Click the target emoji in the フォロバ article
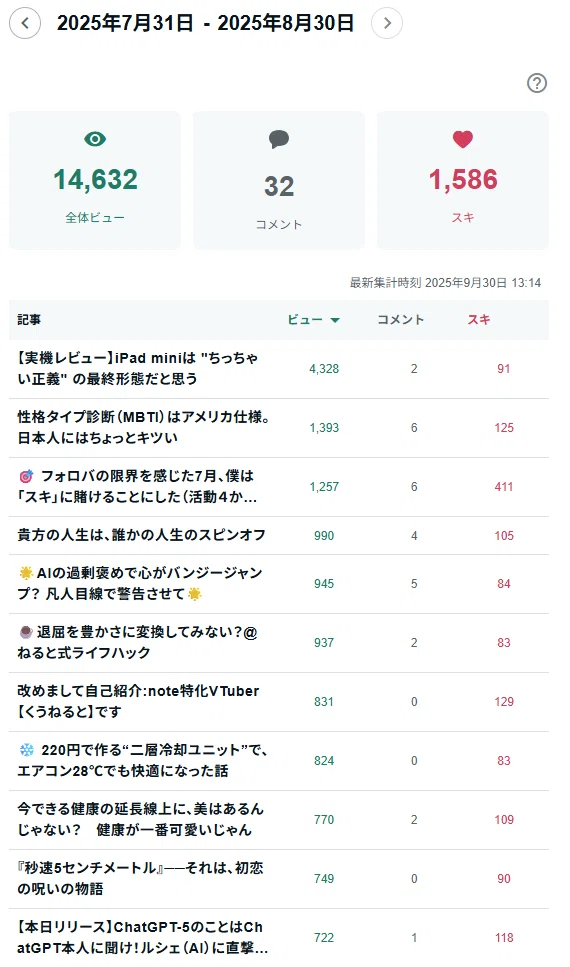570x967 pixels. click(26, 476)
